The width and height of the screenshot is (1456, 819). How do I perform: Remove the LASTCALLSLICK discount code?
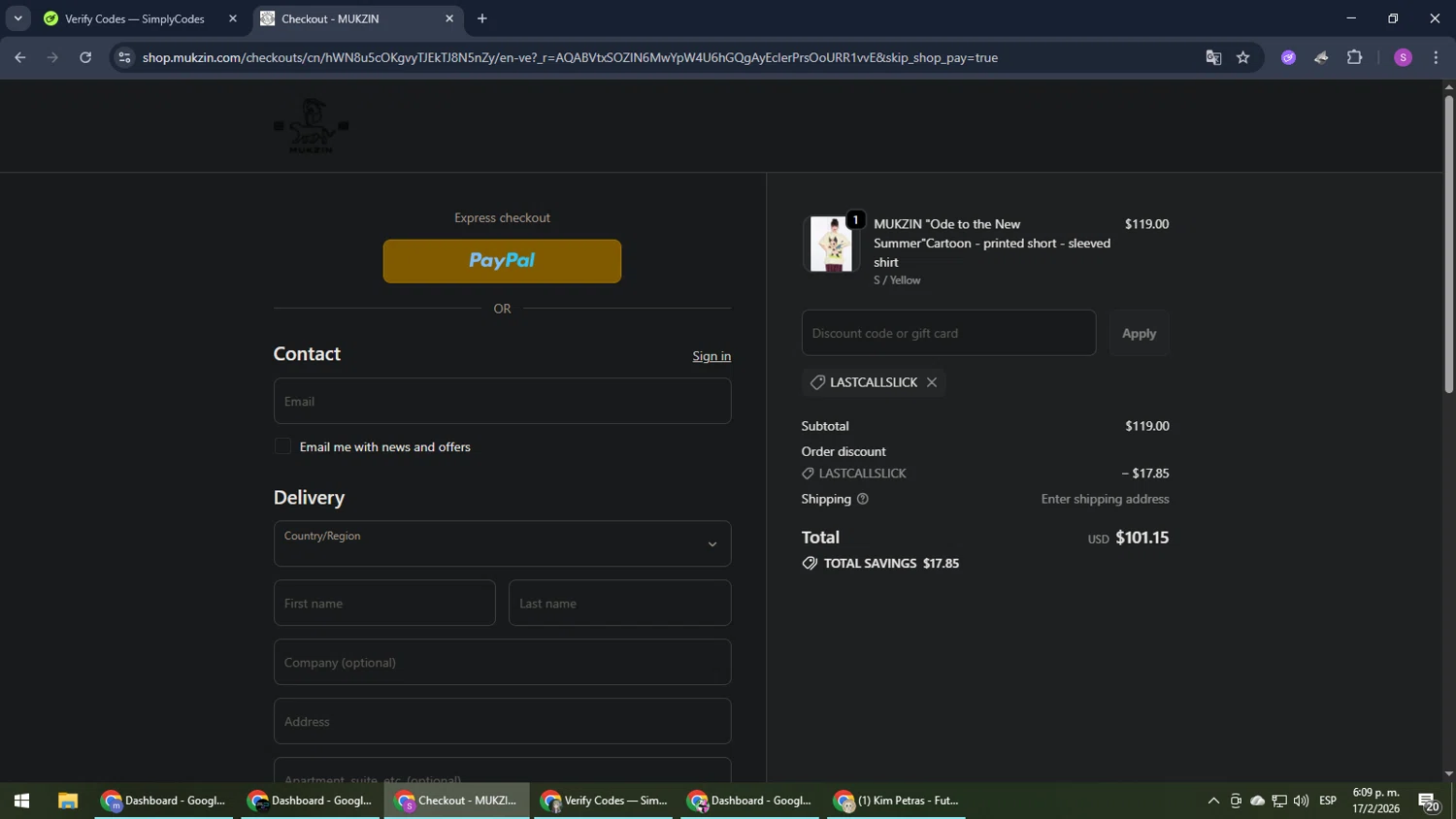[932, 382]
